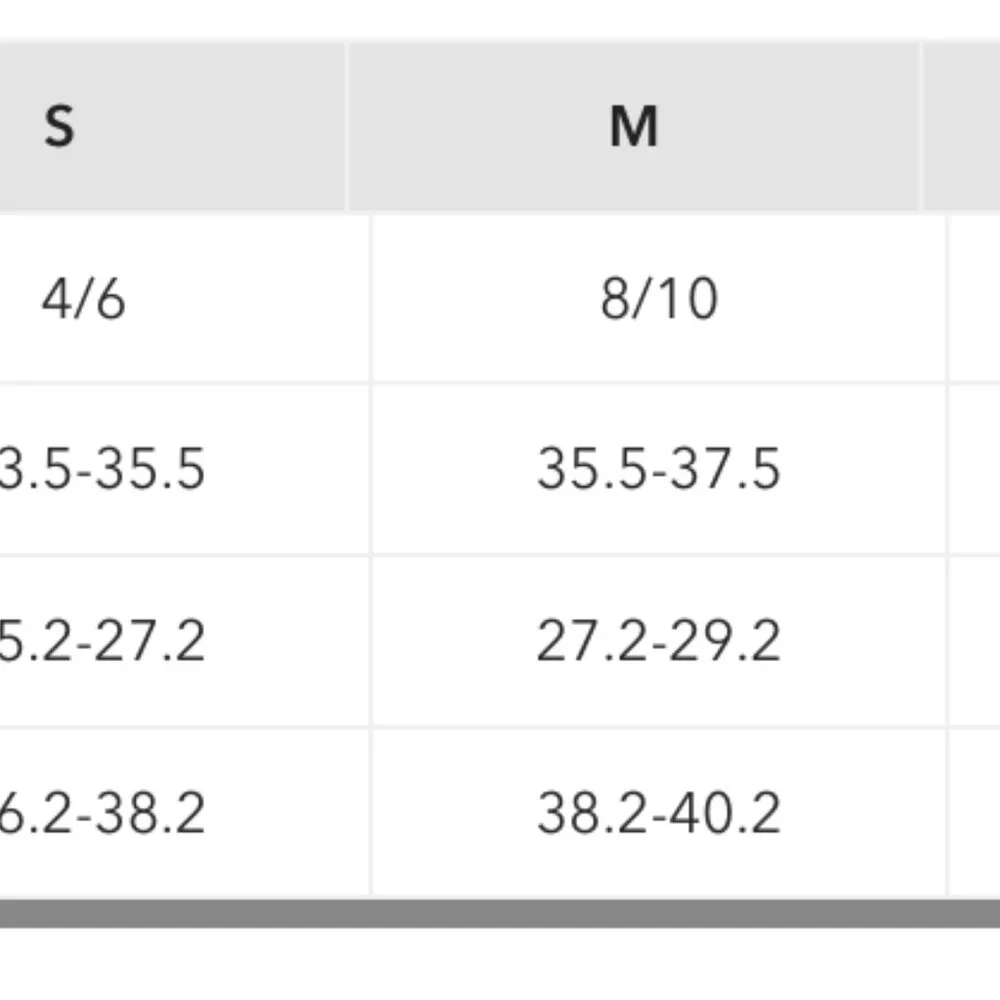Click the blank white area below the table

pyautogui.click(x=500, y=965)
